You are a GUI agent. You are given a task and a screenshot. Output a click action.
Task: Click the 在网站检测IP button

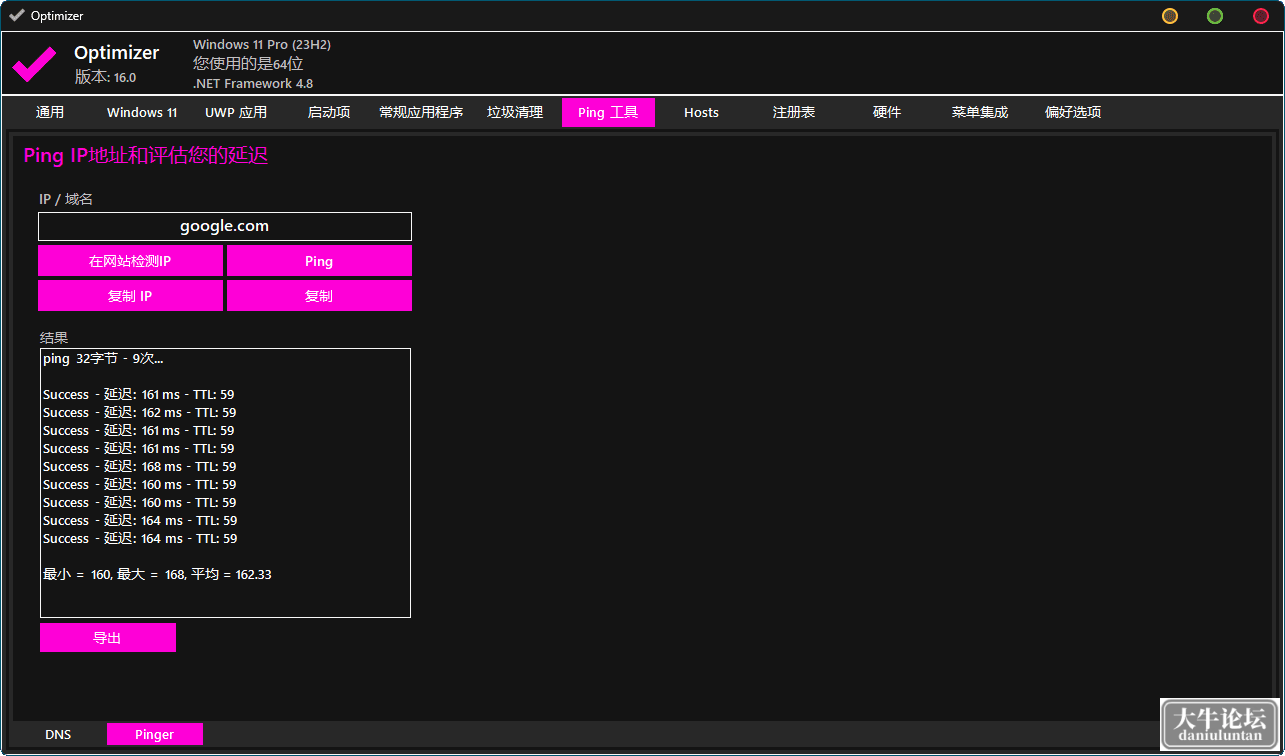pyautogui.click(x=130, y=261)
